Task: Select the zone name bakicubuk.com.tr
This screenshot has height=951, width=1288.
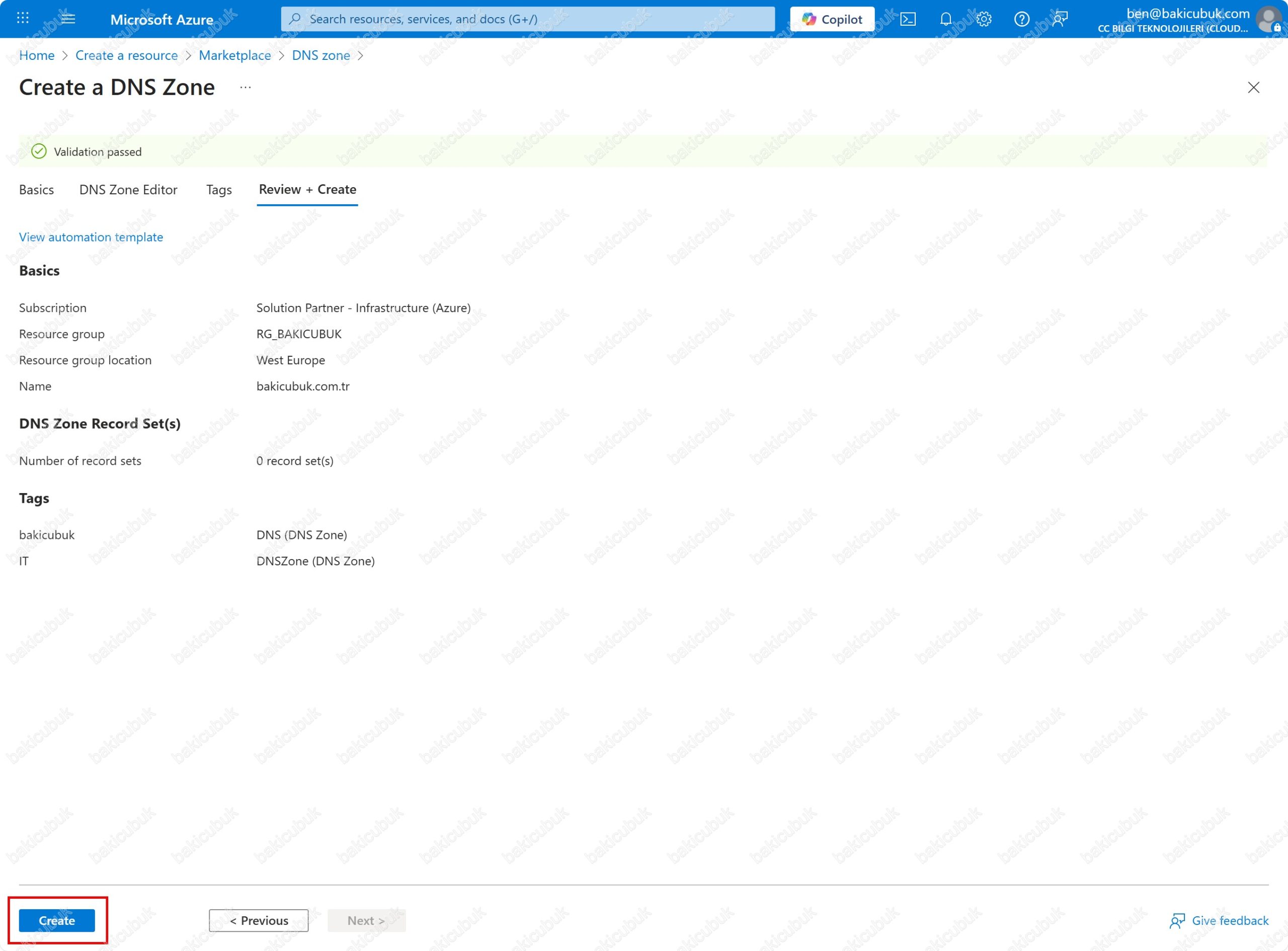Action: 303,386
